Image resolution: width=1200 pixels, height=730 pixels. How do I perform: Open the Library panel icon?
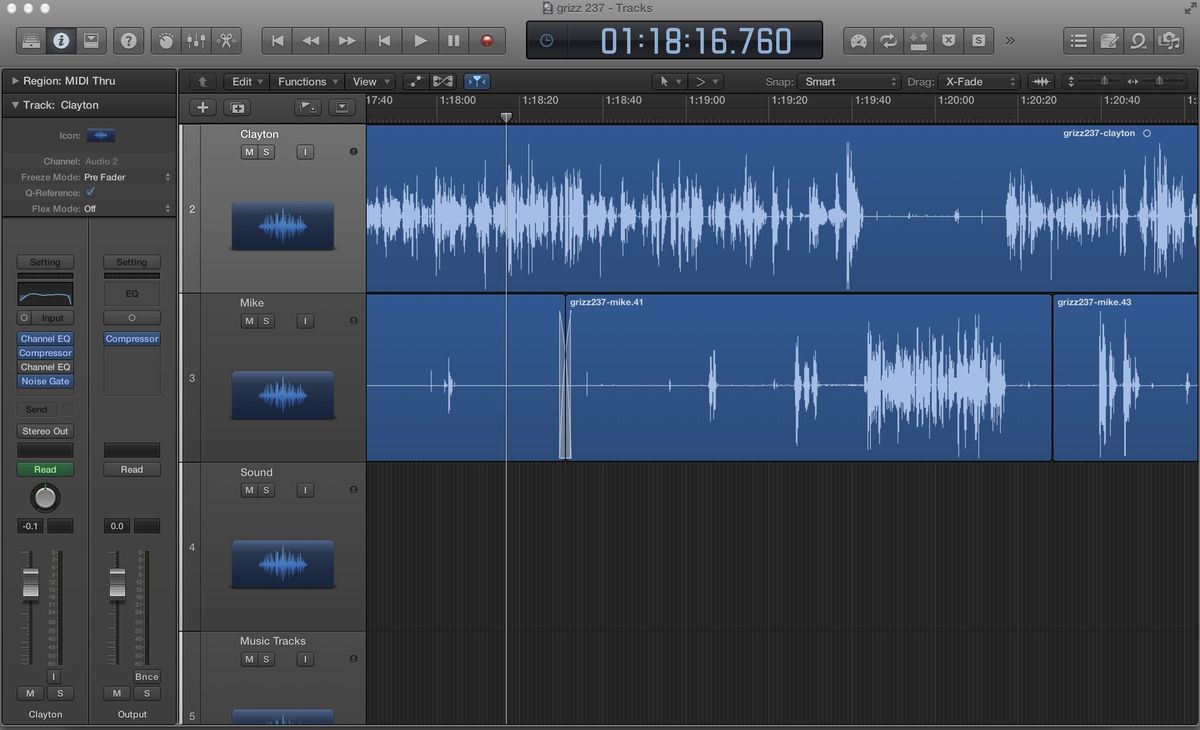(33, 41)
